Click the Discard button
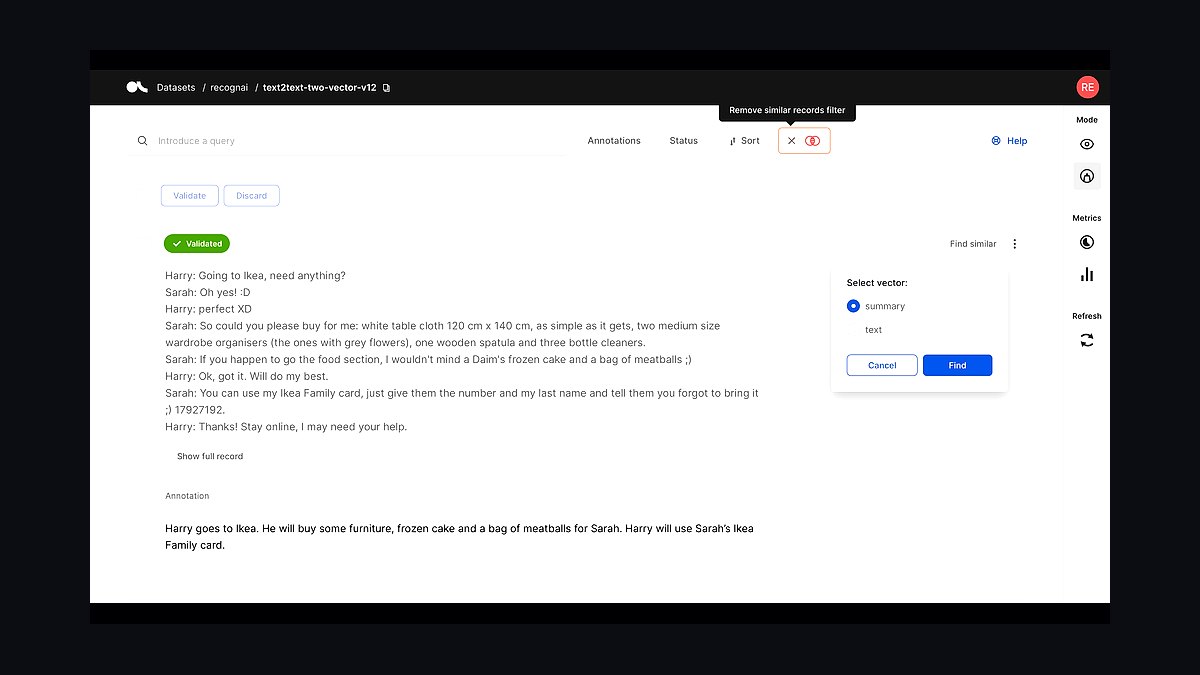Screen dimensions: 1200x675 click(252, 196)
